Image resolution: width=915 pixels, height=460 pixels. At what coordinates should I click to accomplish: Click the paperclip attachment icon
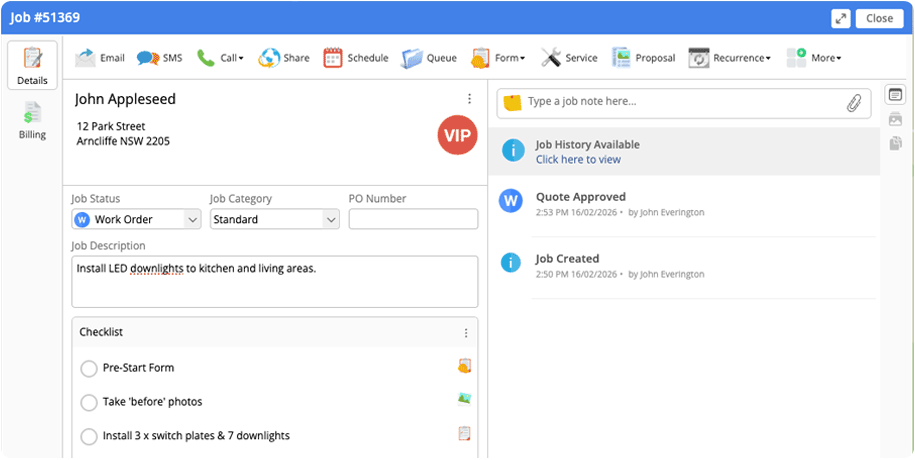pos(854,103)
